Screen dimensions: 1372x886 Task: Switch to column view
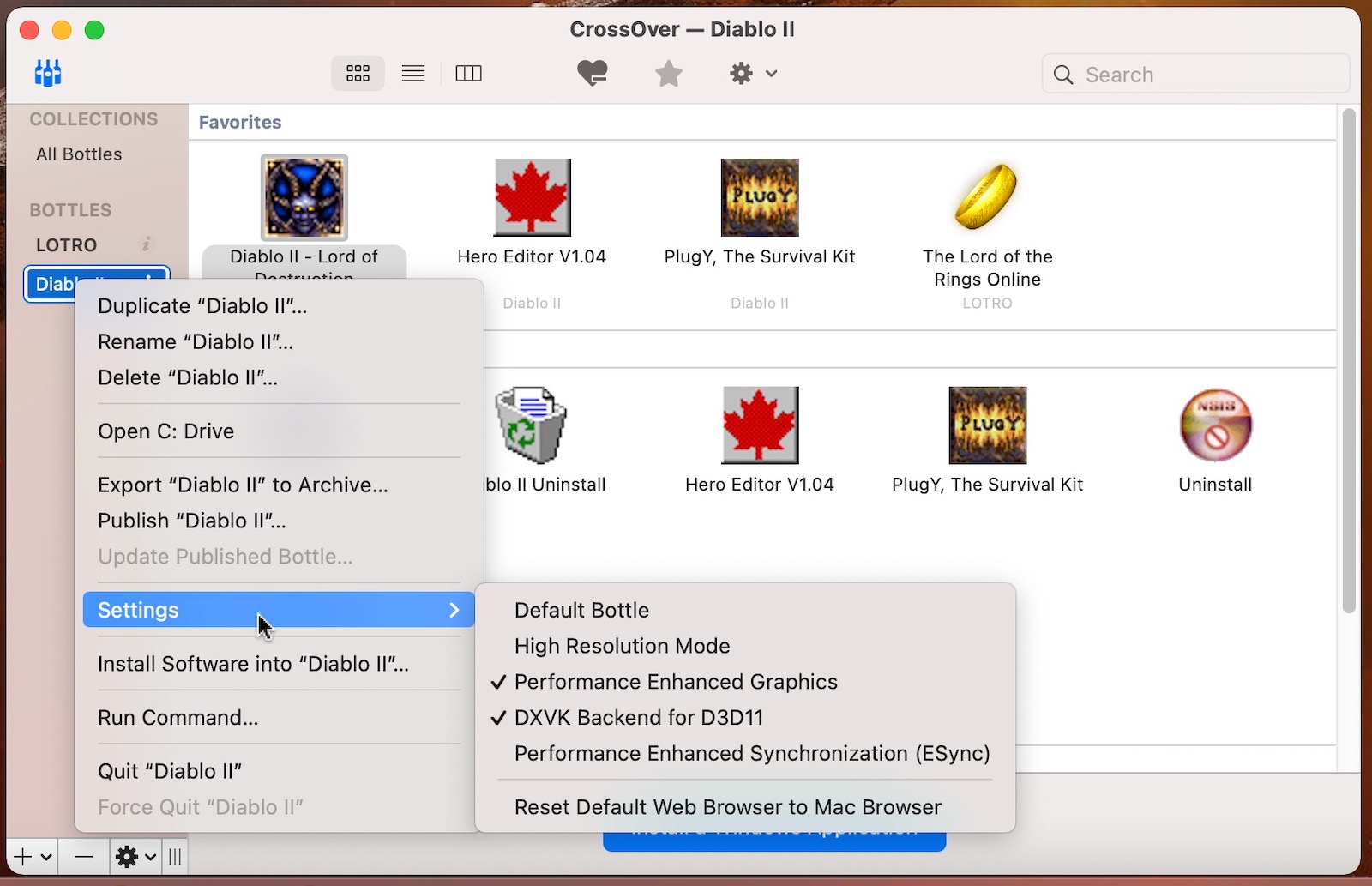click(x=468, y=74)
